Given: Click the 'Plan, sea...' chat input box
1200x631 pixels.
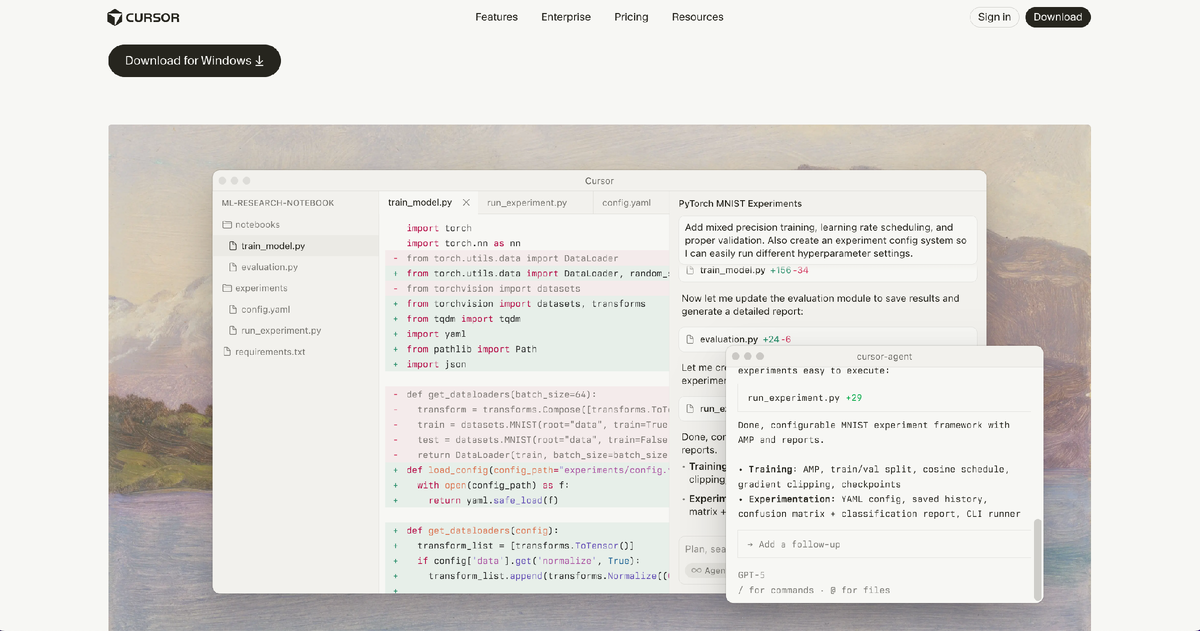Looking at the screenshot, I should point(704,549).
